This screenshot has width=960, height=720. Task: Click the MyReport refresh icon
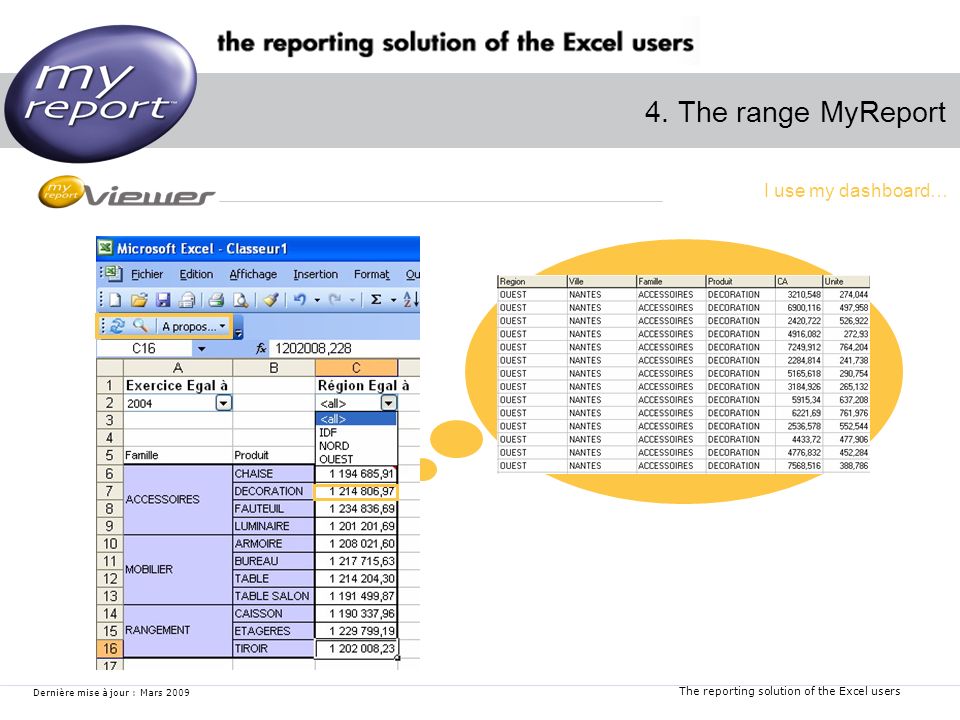point(117,326)
